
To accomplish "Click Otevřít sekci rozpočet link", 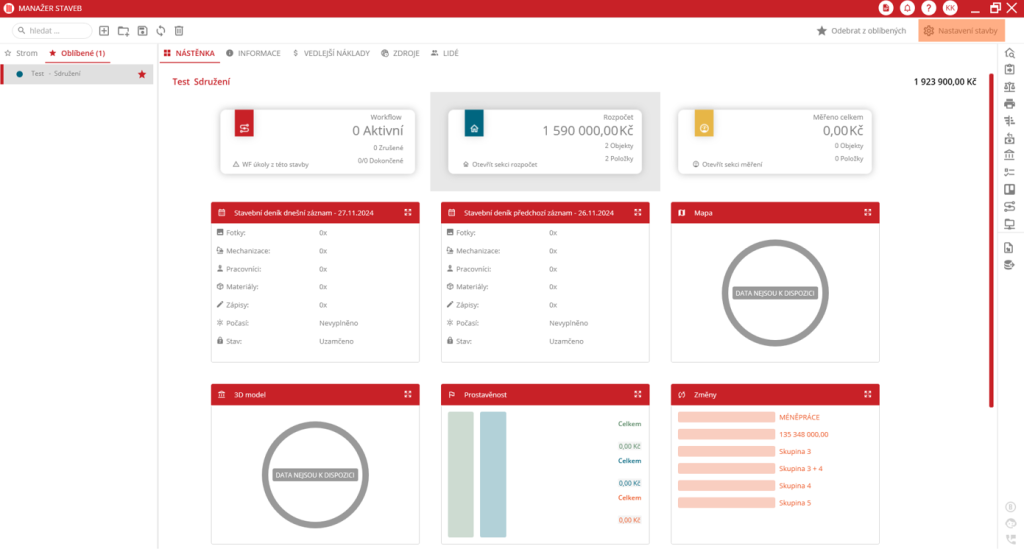I will (504, 164).
